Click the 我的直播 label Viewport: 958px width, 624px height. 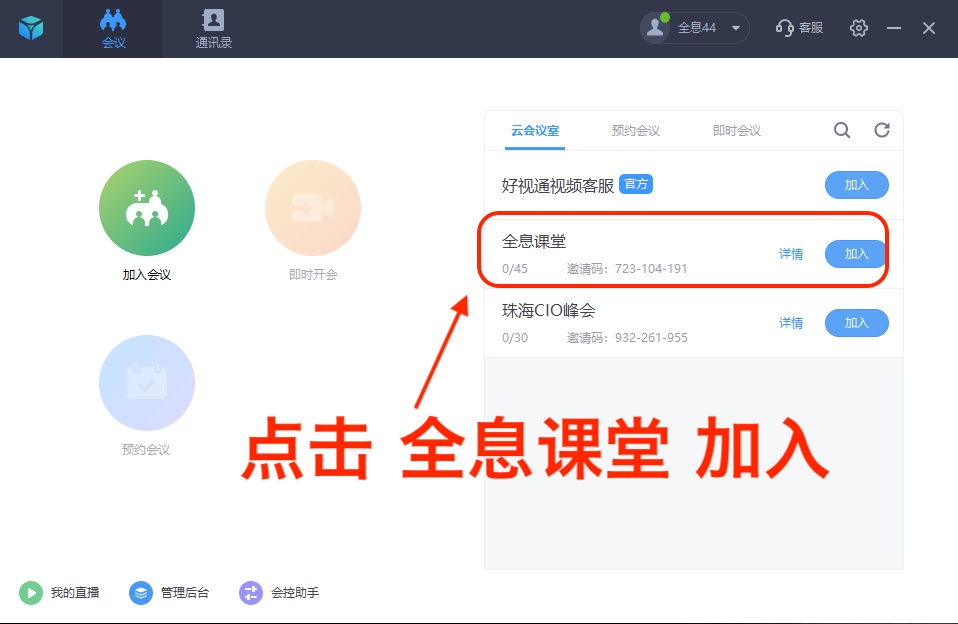point(75,593)
